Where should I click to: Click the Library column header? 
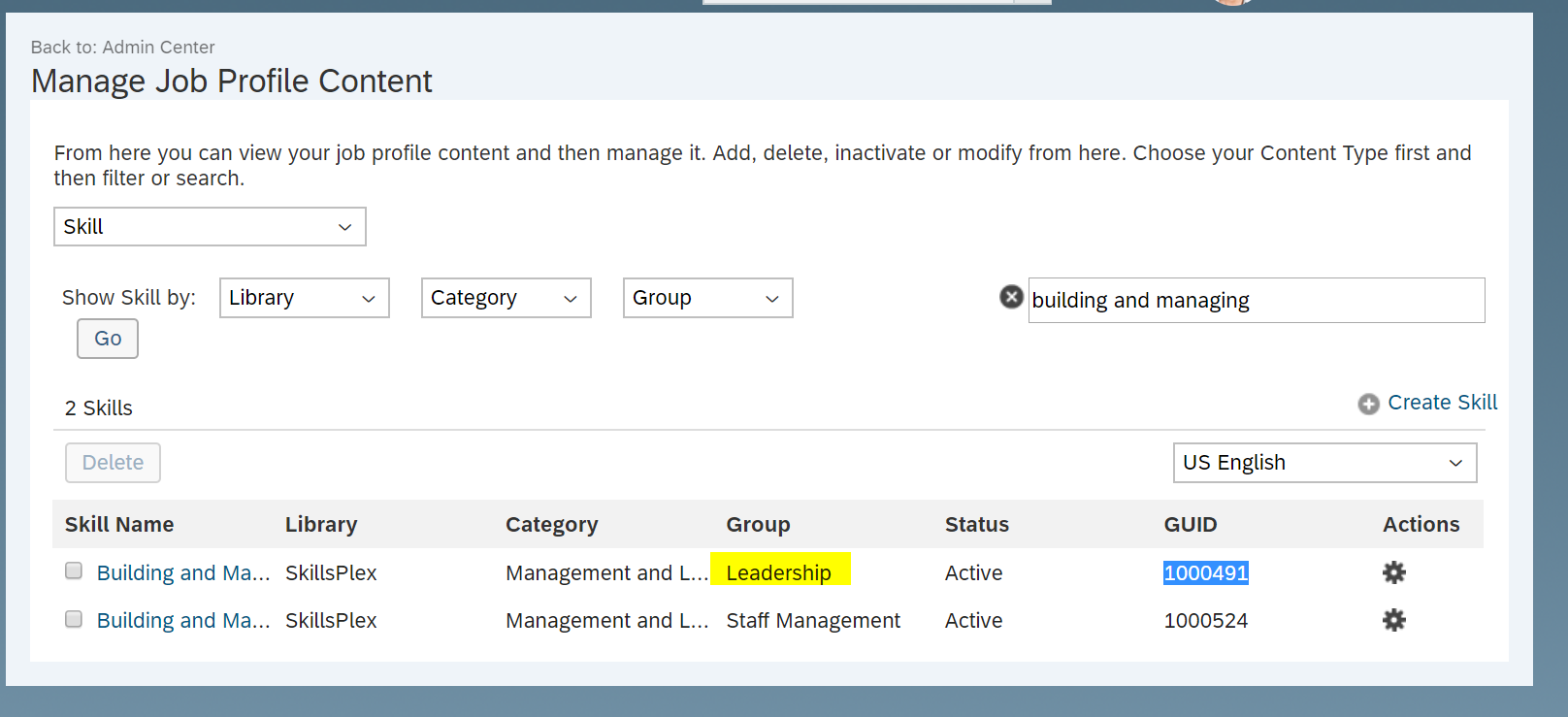click(x=321, y=524)
